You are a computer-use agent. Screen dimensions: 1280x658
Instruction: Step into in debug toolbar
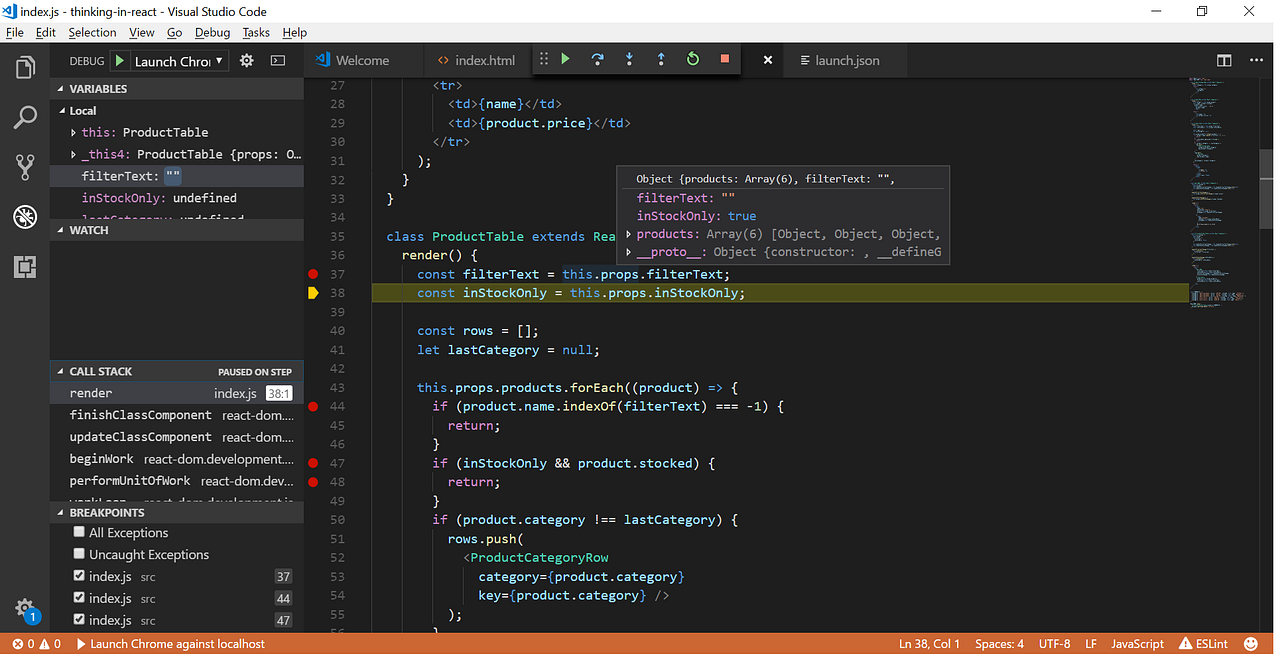[629, 59]
